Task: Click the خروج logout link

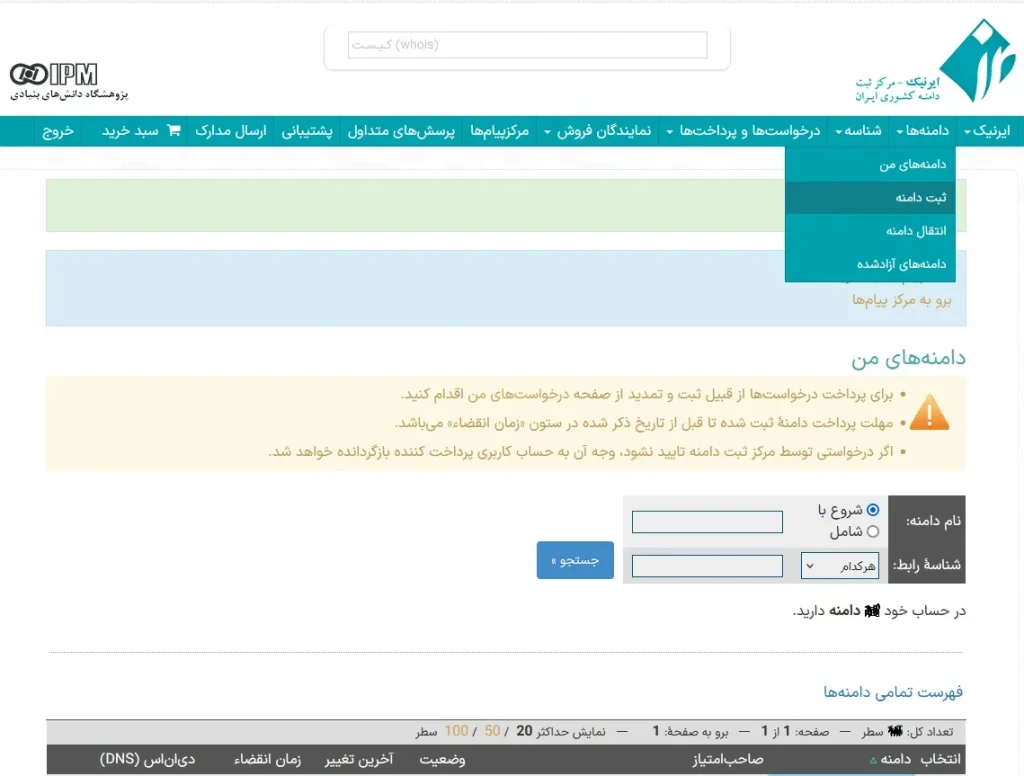Action: click(x=58, y=131)
